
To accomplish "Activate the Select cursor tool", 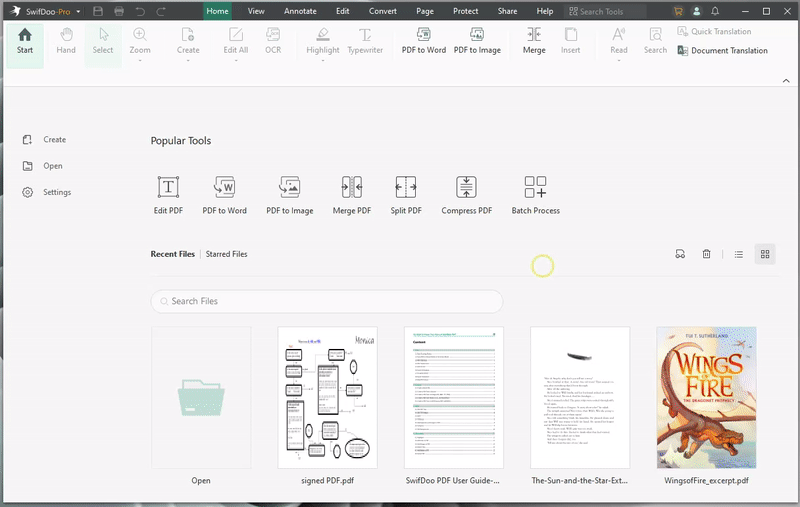I will [103, 42].
